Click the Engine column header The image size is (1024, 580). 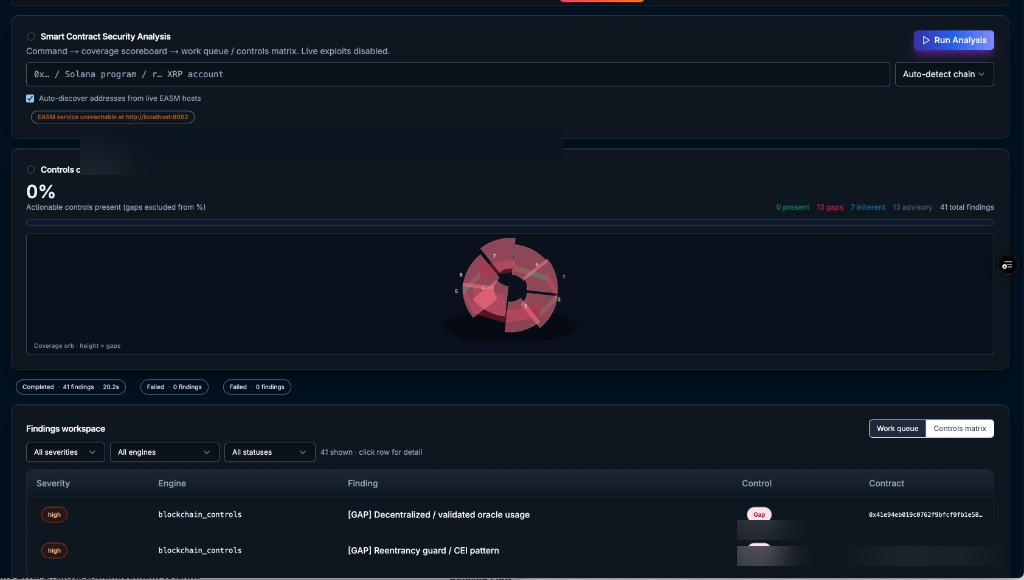172,483
